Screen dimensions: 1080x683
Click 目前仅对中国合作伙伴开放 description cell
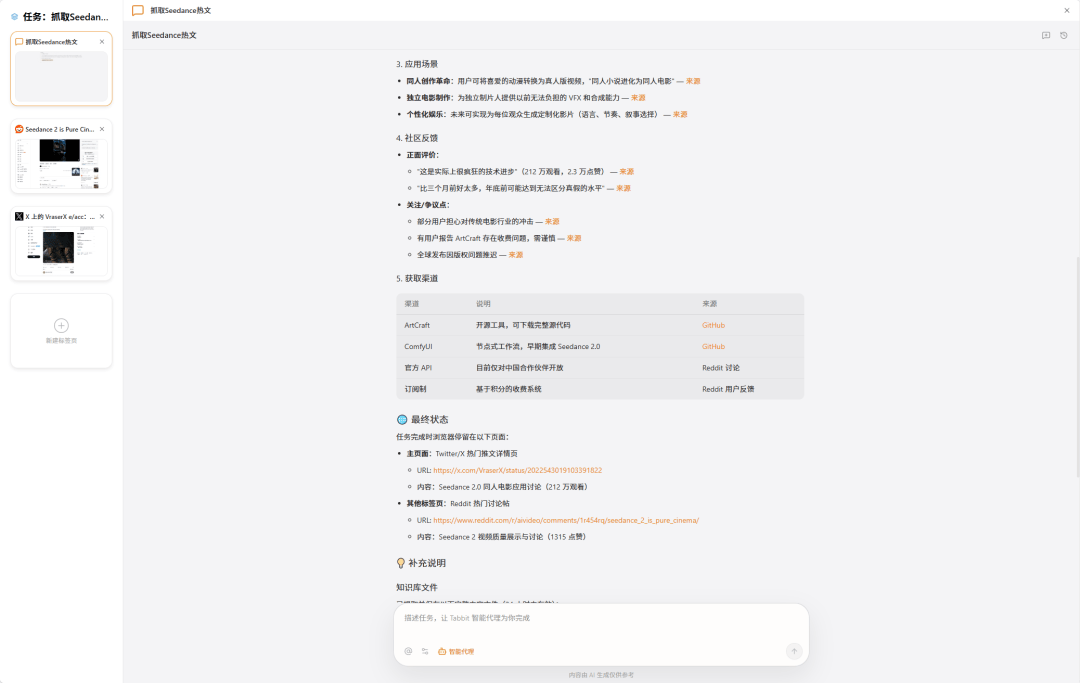(x=519, y=368)
